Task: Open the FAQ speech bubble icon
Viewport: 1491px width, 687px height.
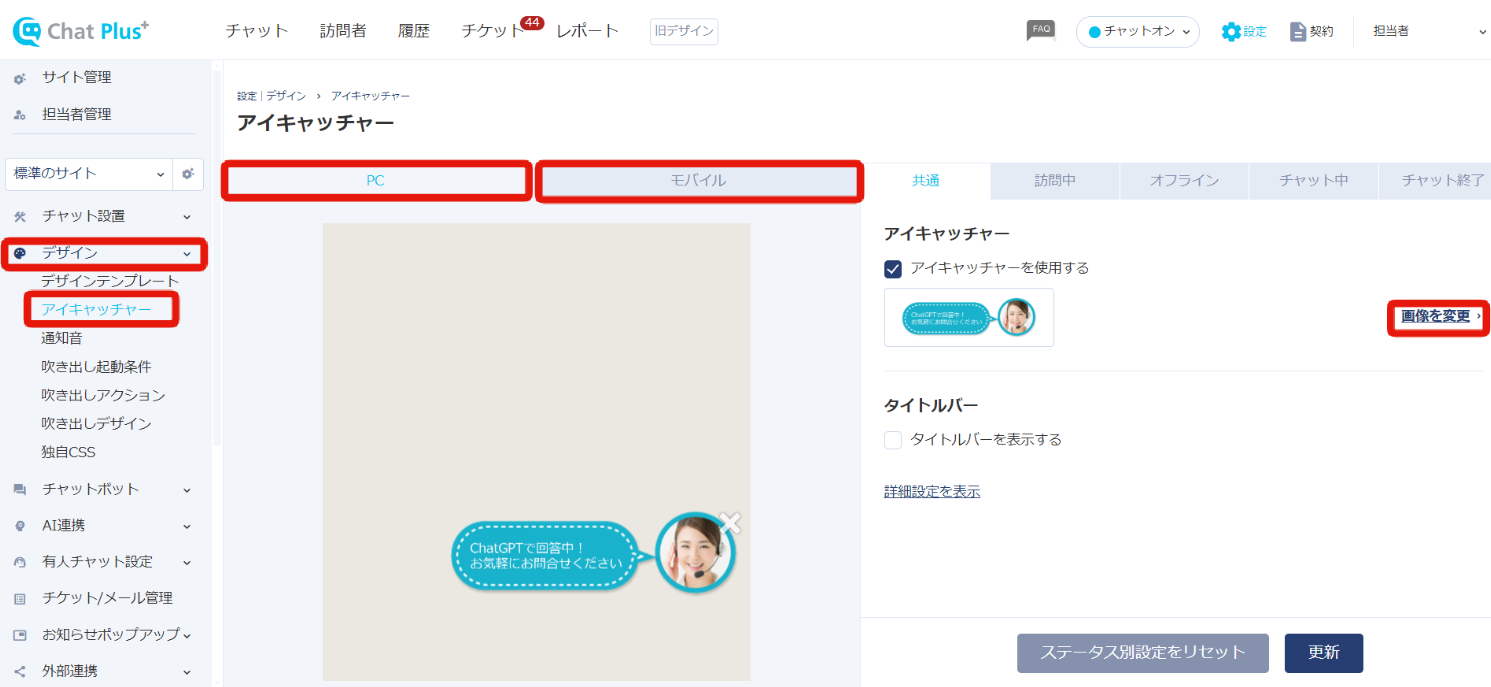Action: tap(1041, 31)
